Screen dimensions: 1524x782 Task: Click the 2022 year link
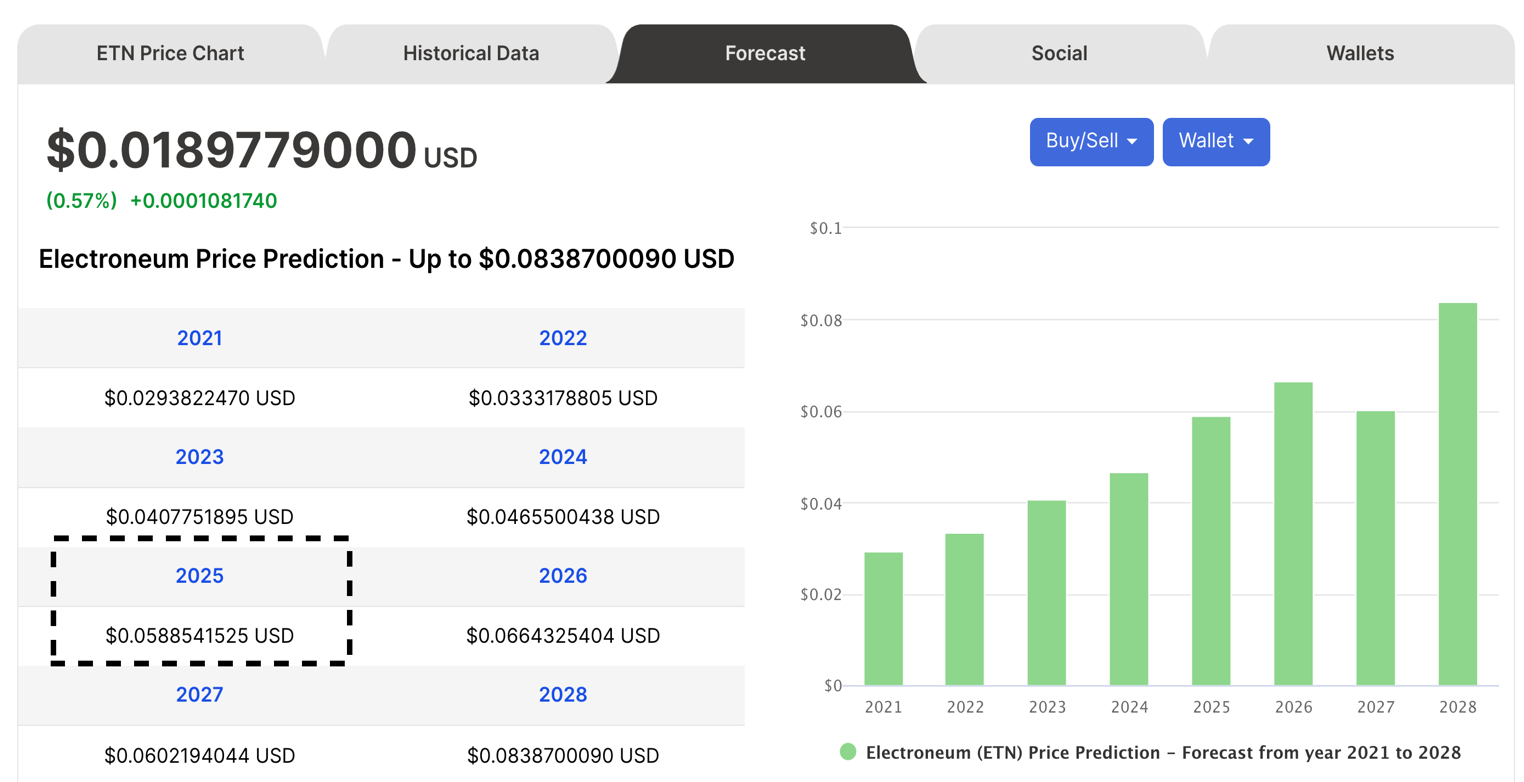point(563,338)
